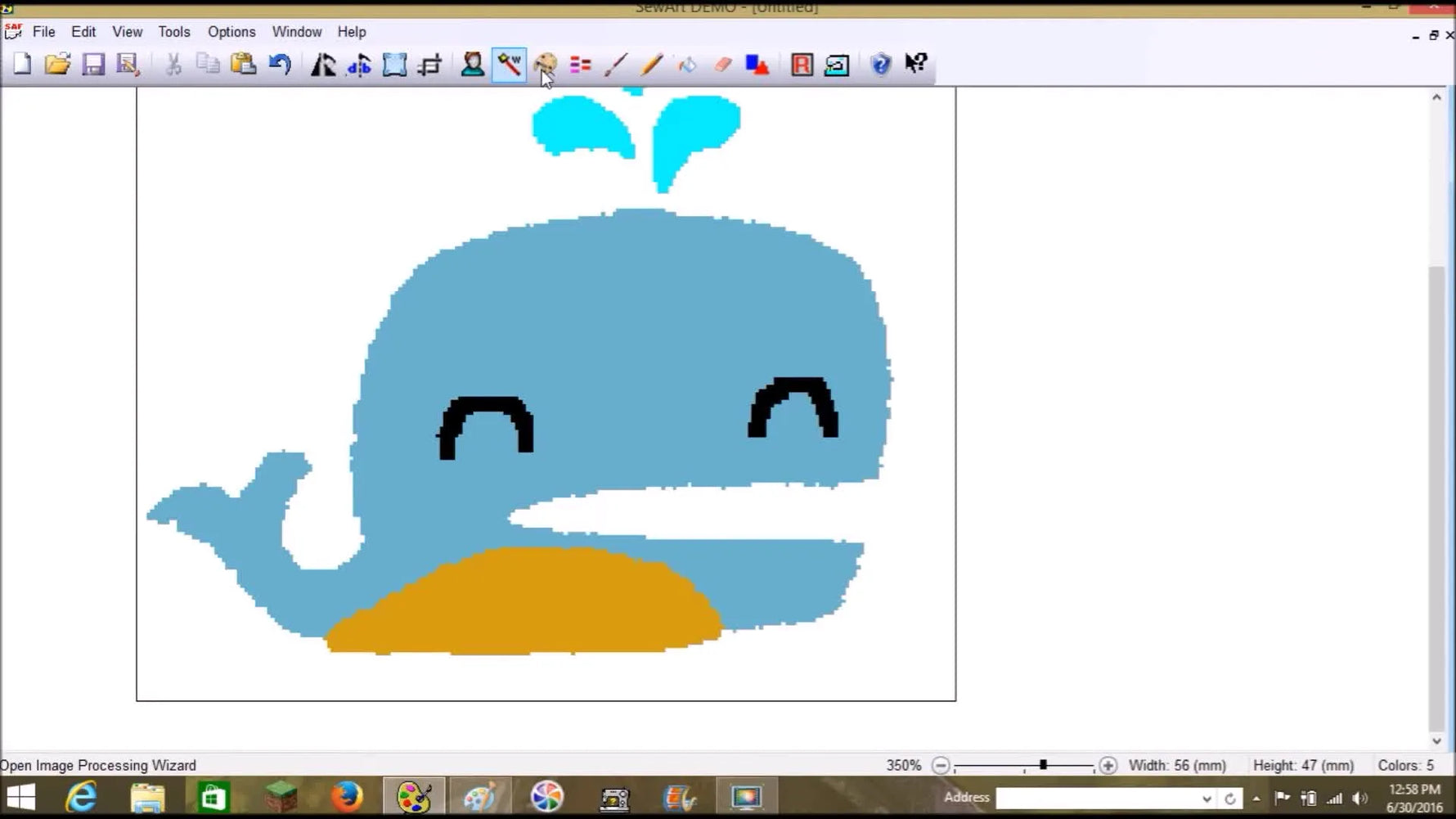Open the Help menu
Image resolution: width=1456 pixels, height=819 pixels.
[x=352, y=32]
